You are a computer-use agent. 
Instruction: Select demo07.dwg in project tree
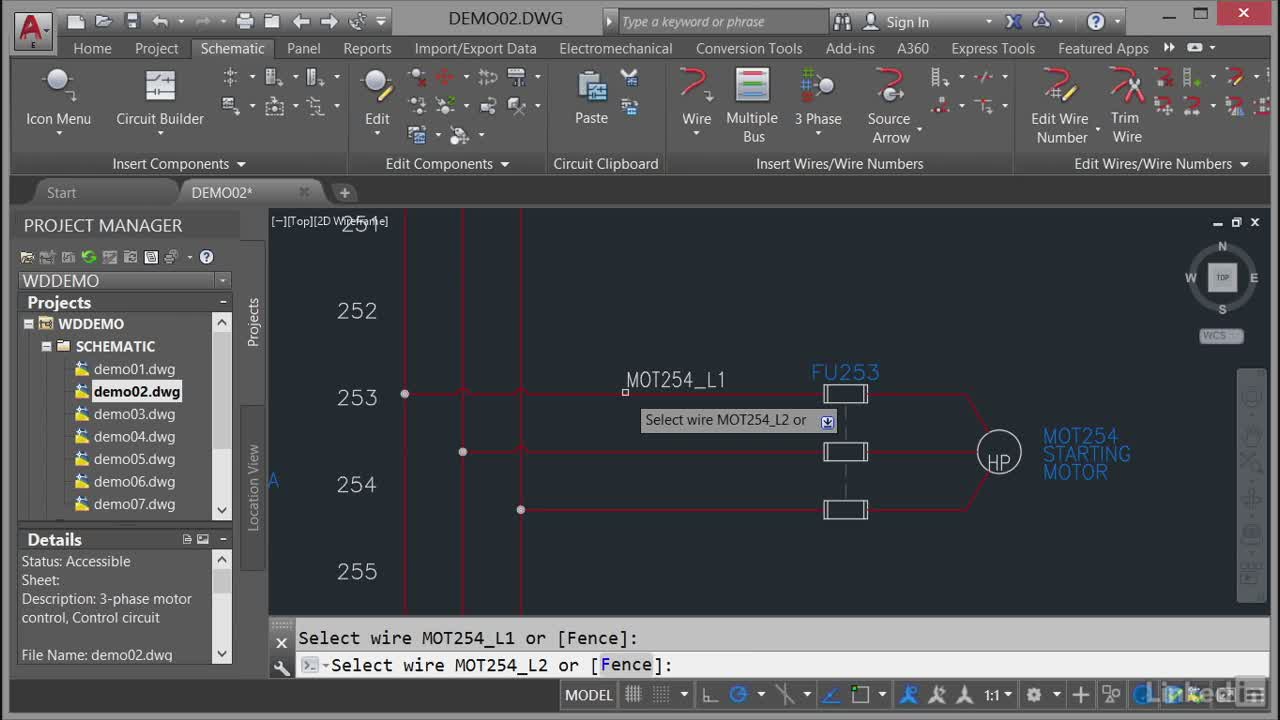(134, 504)
